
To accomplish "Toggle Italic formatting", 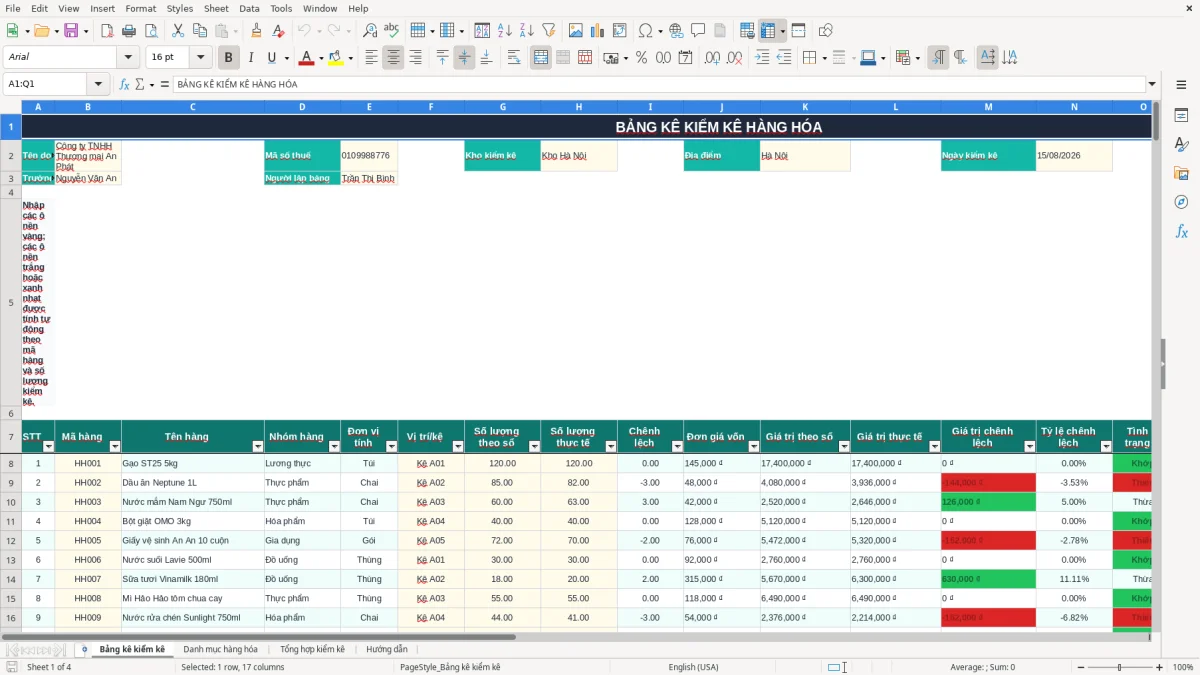I will (250, 58).
